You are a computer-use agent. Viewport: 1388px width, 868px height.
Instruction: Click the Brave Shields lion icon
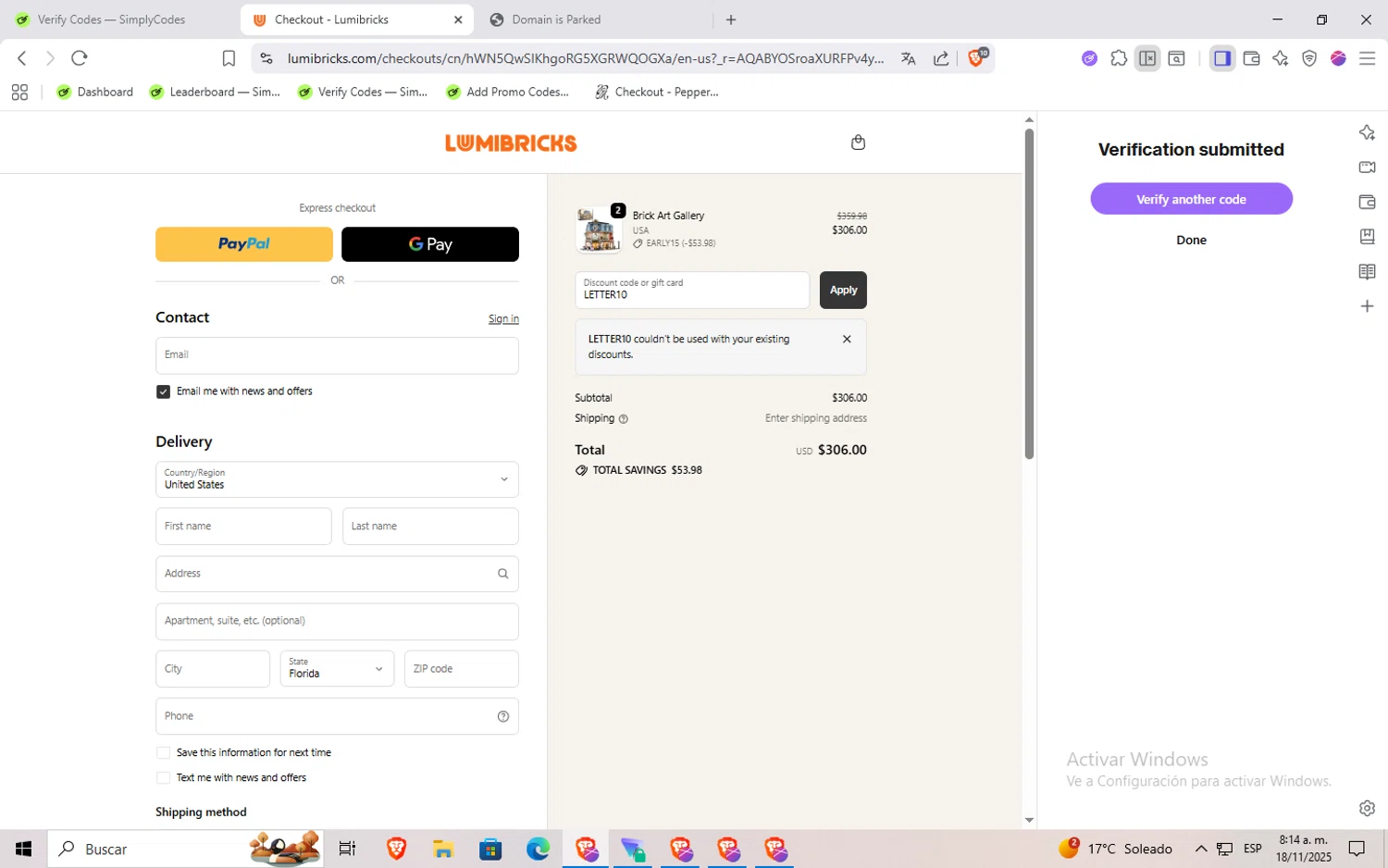click(x=976, y=57)
